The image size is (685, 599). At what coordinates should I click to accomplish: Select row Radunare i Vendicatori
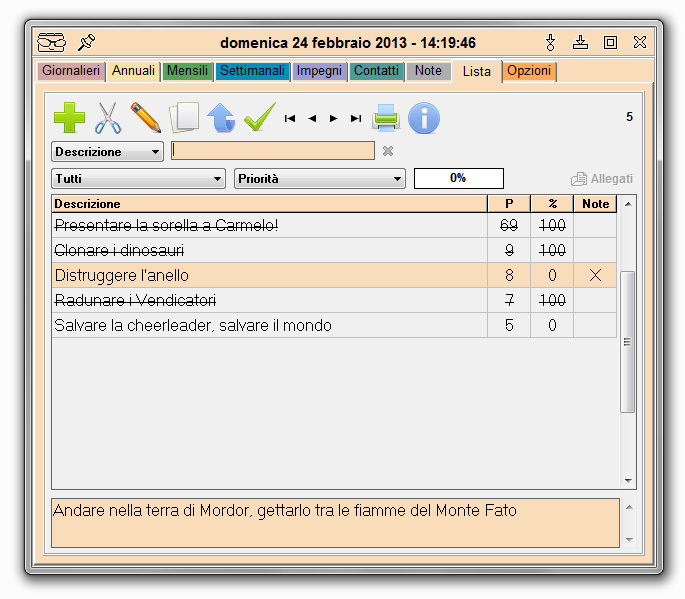click(x=334, y=300)
